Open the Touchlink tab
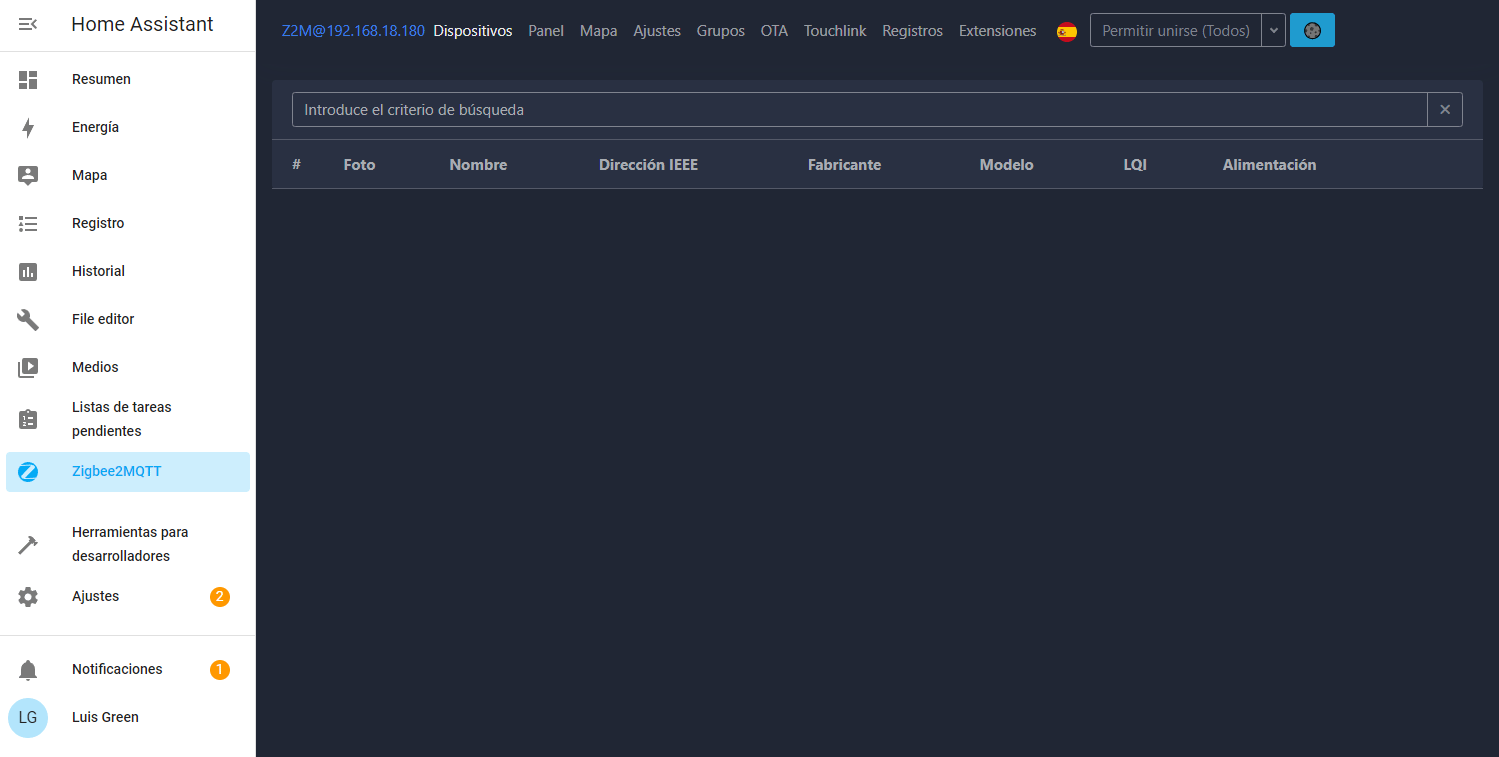The width and height of the screenshot is (1499, 757). [x=835, y=31]
